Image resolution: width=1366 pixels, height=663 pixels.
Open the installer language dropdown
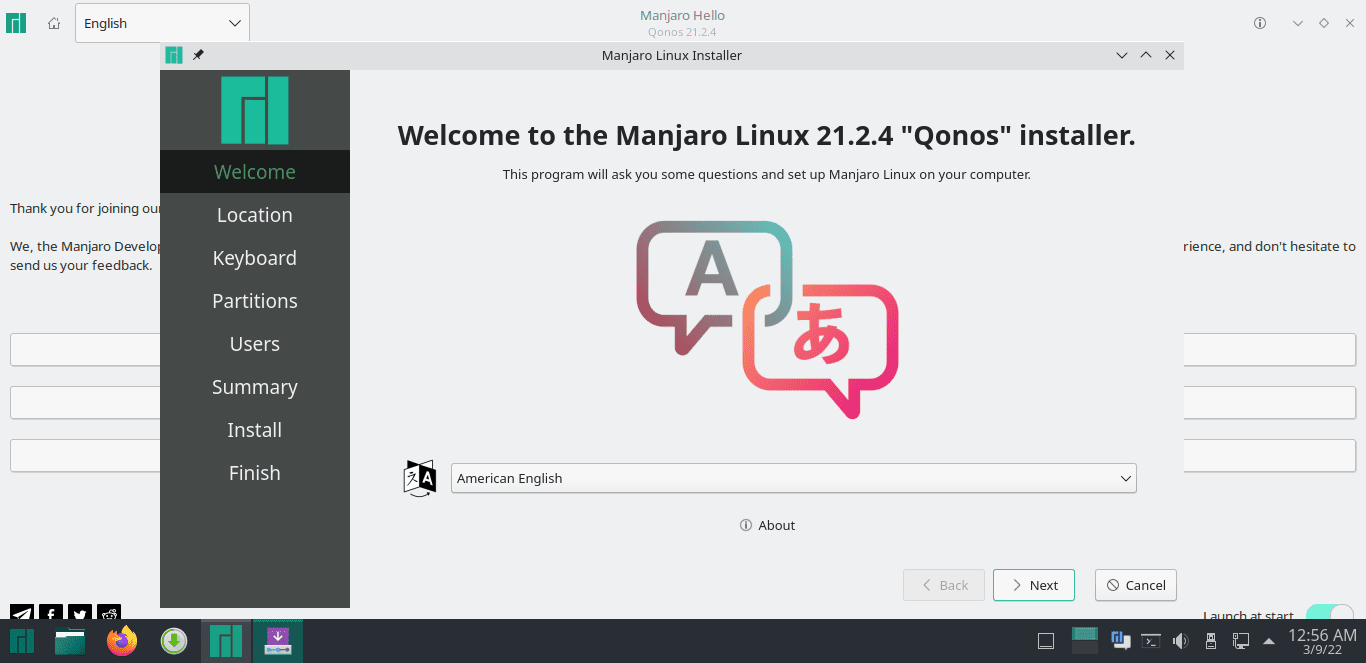(793, 478)
